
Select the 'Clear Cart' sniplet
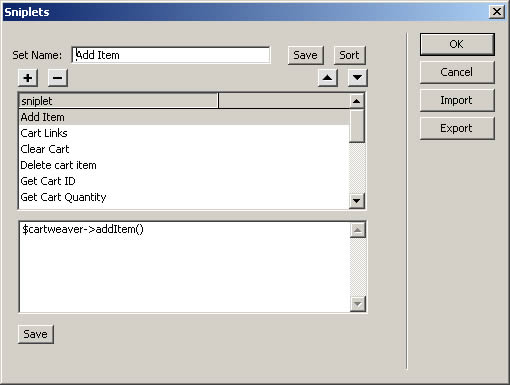point(184,149)
